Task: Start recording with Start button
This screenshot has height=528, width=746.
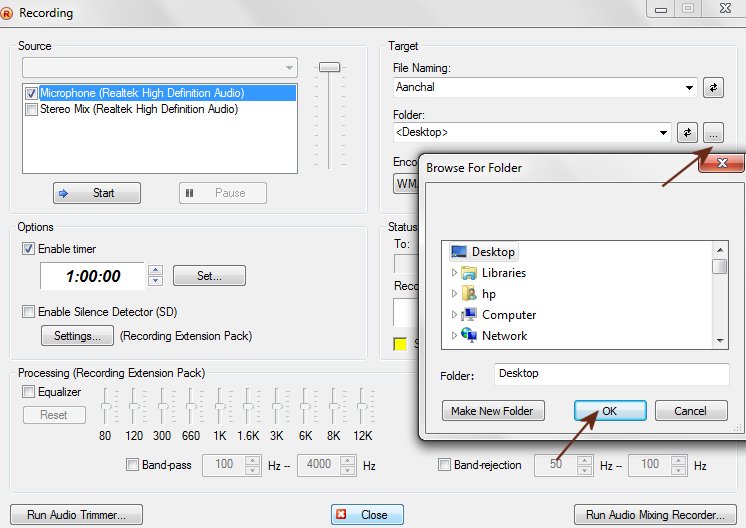Action: coord(97,193)
